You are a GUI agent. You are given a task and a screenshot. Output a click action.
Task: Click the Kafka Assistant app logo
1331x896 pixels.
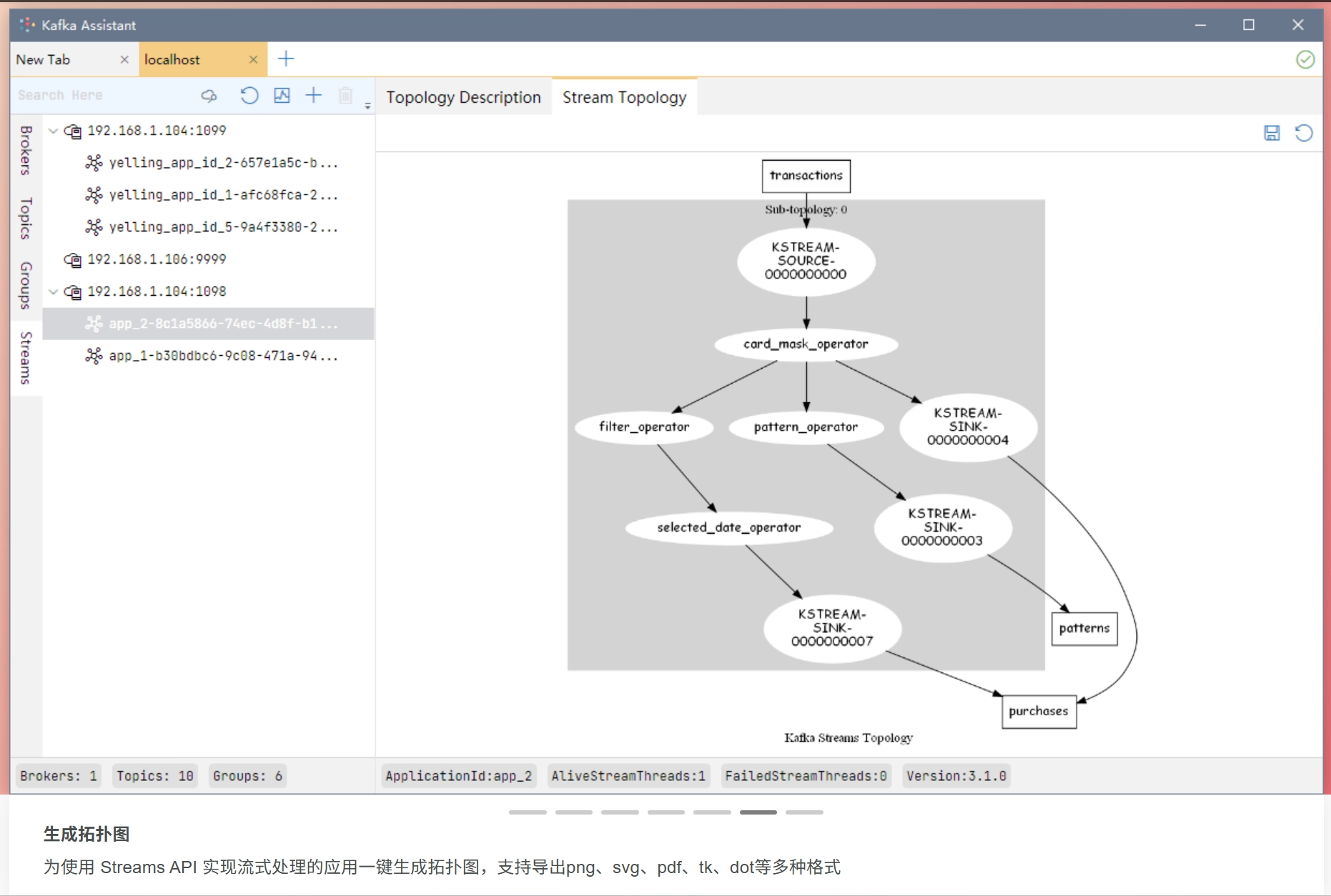tap(27, 25)
